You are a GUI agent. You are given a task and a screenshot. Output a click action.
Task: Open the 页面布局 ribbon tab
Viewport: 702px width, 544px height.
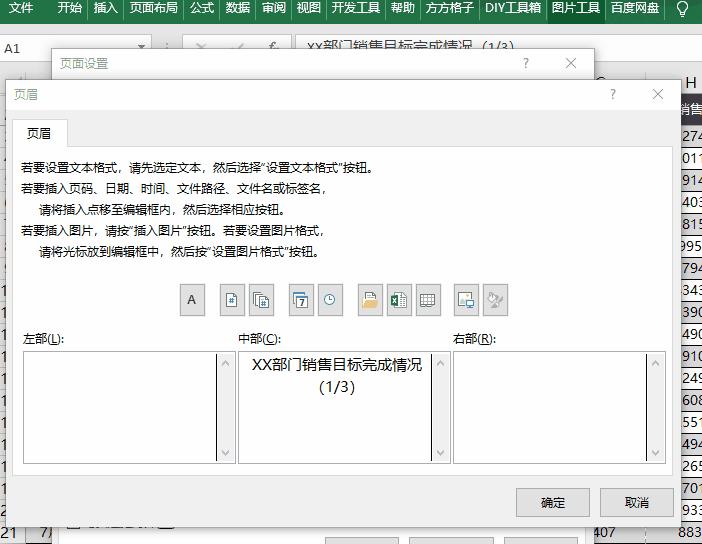(154, 8)
